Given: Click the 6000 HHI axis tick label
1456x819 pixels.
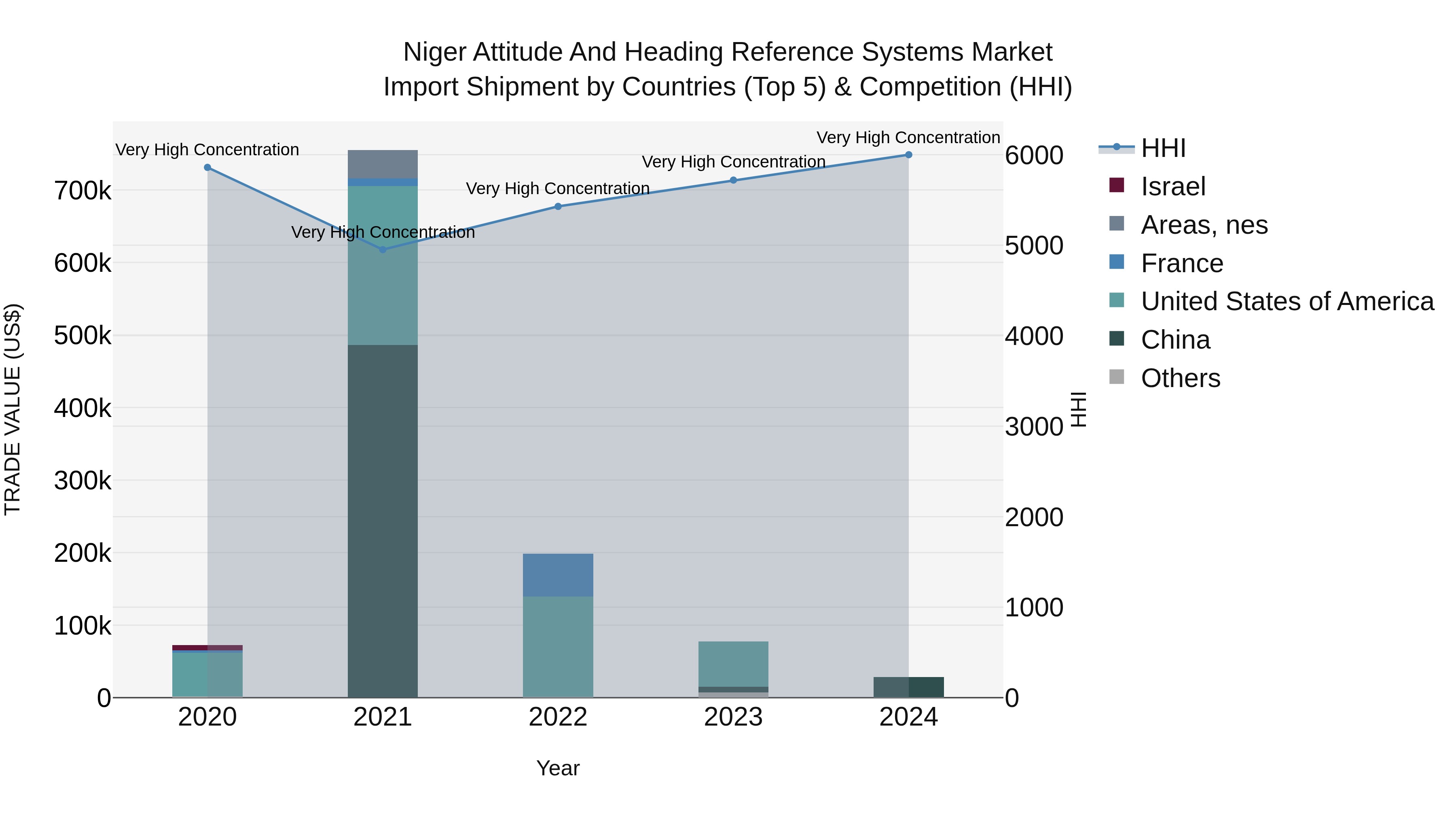Looking at the screenshot, I should point(1034,155).
